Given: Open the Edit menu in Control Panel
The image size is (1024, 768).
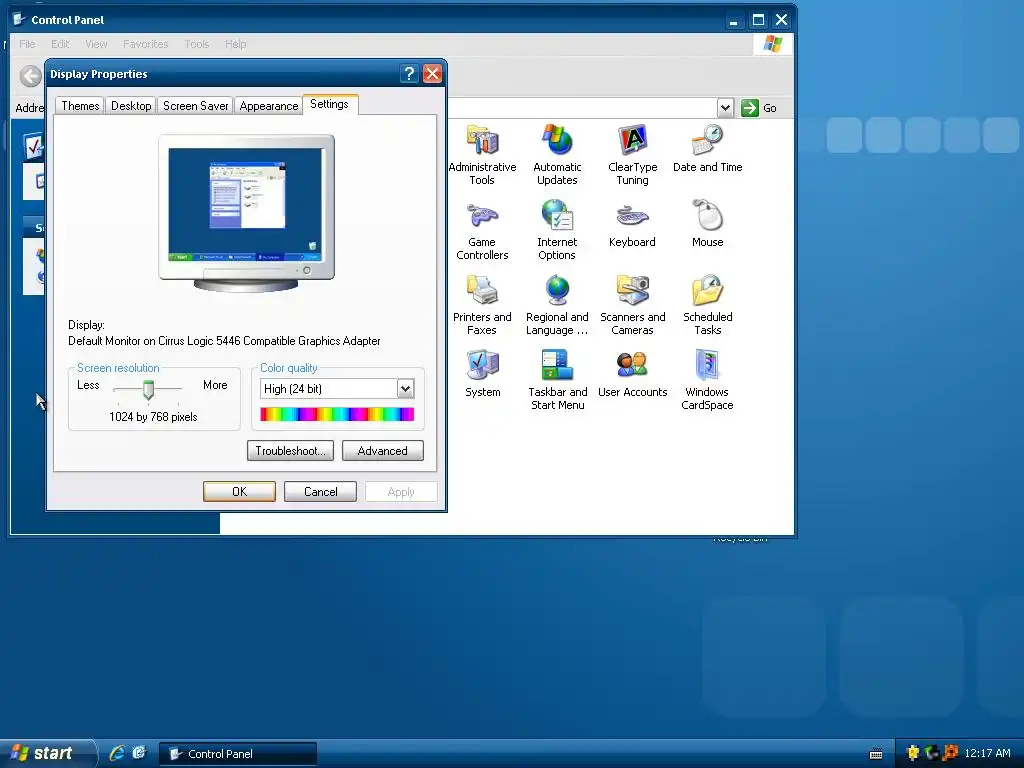Looking at the screenshot, I should pyautogui.click(x=60, y=44).
